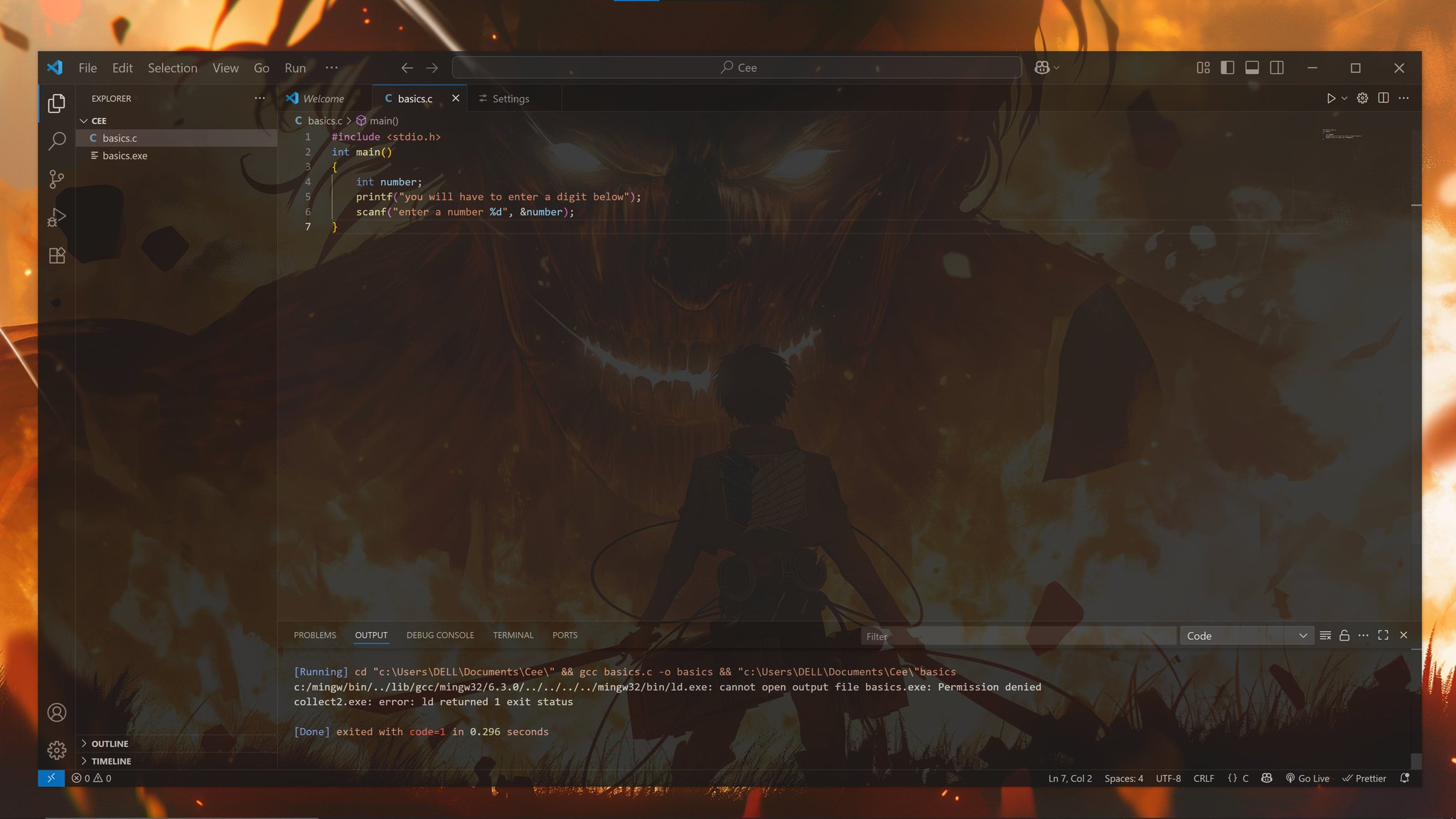Switch to the Settings tab

tap(510, 99)
